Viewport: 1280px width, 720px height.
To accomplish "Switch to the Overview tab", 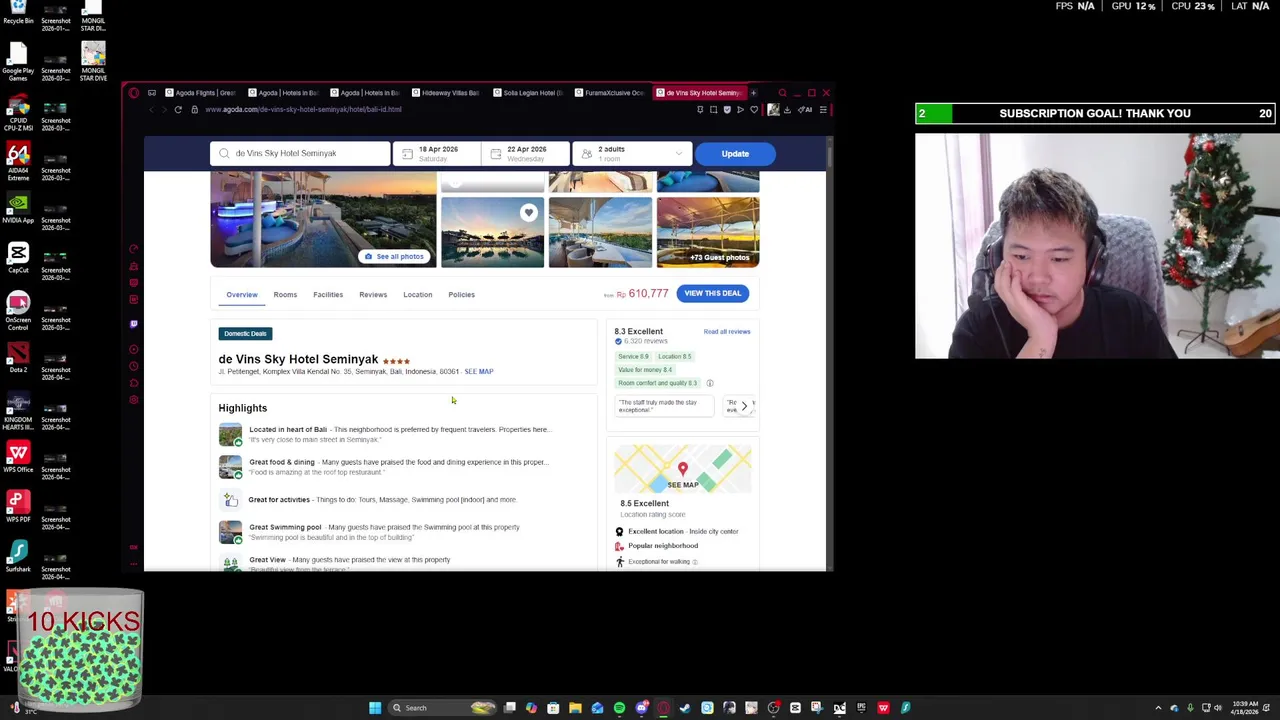I will tap(242, 295).
